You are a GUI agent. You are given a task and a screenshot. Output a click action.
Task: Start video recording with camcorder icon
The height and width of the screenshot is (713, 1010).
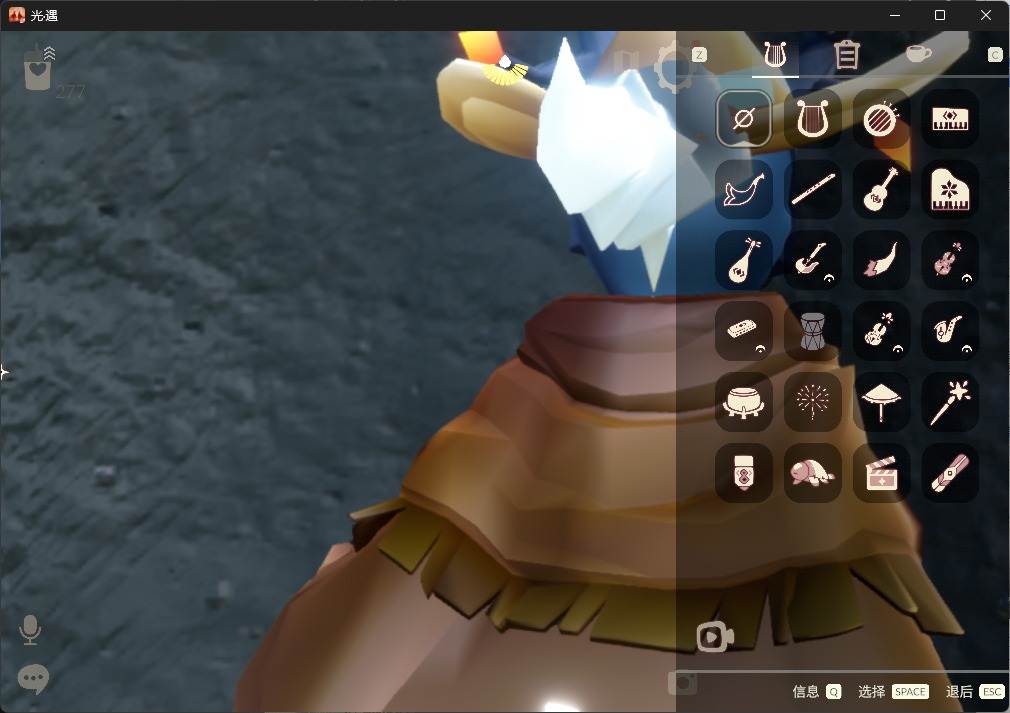pyautogui.click(x=715, y=637)
